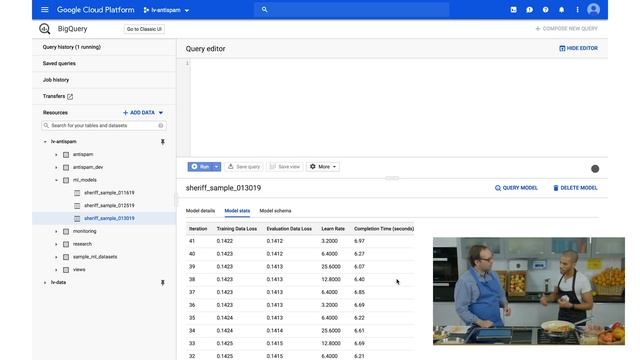Expand the antispam dataset
Screen dimensions: 640x360
tap(56, 155)
